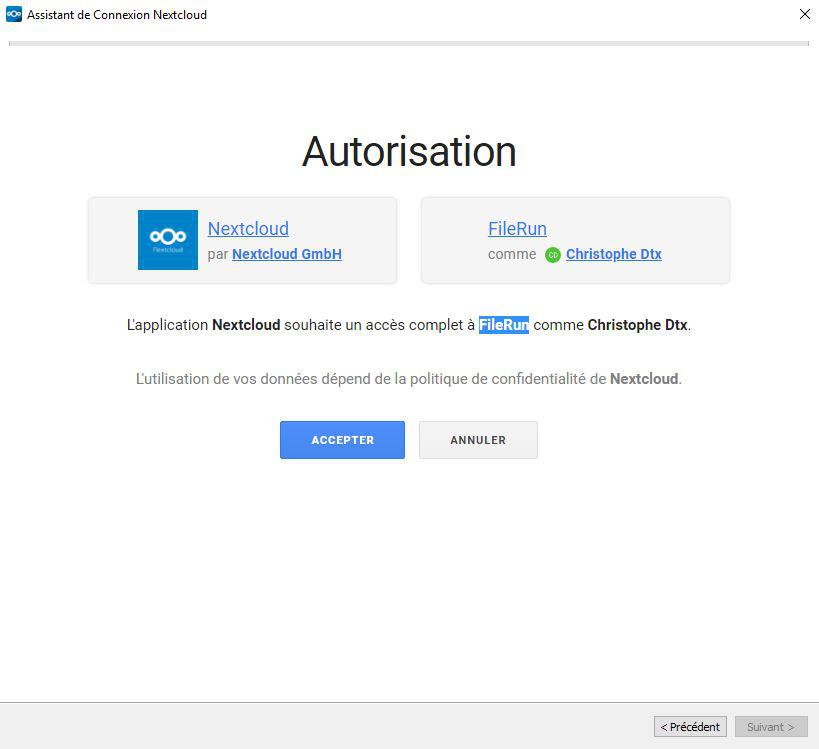Click the highlighted FileRun word in the sentence
This screenshot has height=749, width=819.
504,325
